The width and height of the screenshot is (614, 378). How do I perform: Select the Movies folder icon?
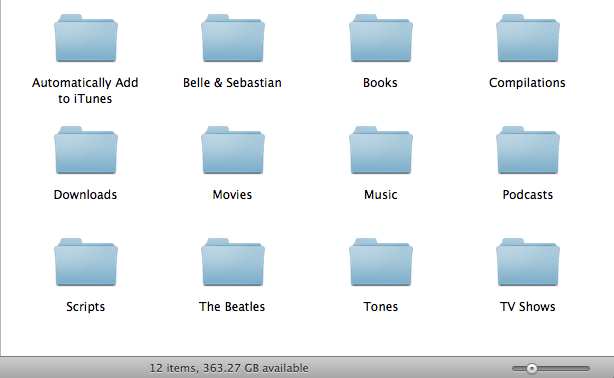click(233, 150)
